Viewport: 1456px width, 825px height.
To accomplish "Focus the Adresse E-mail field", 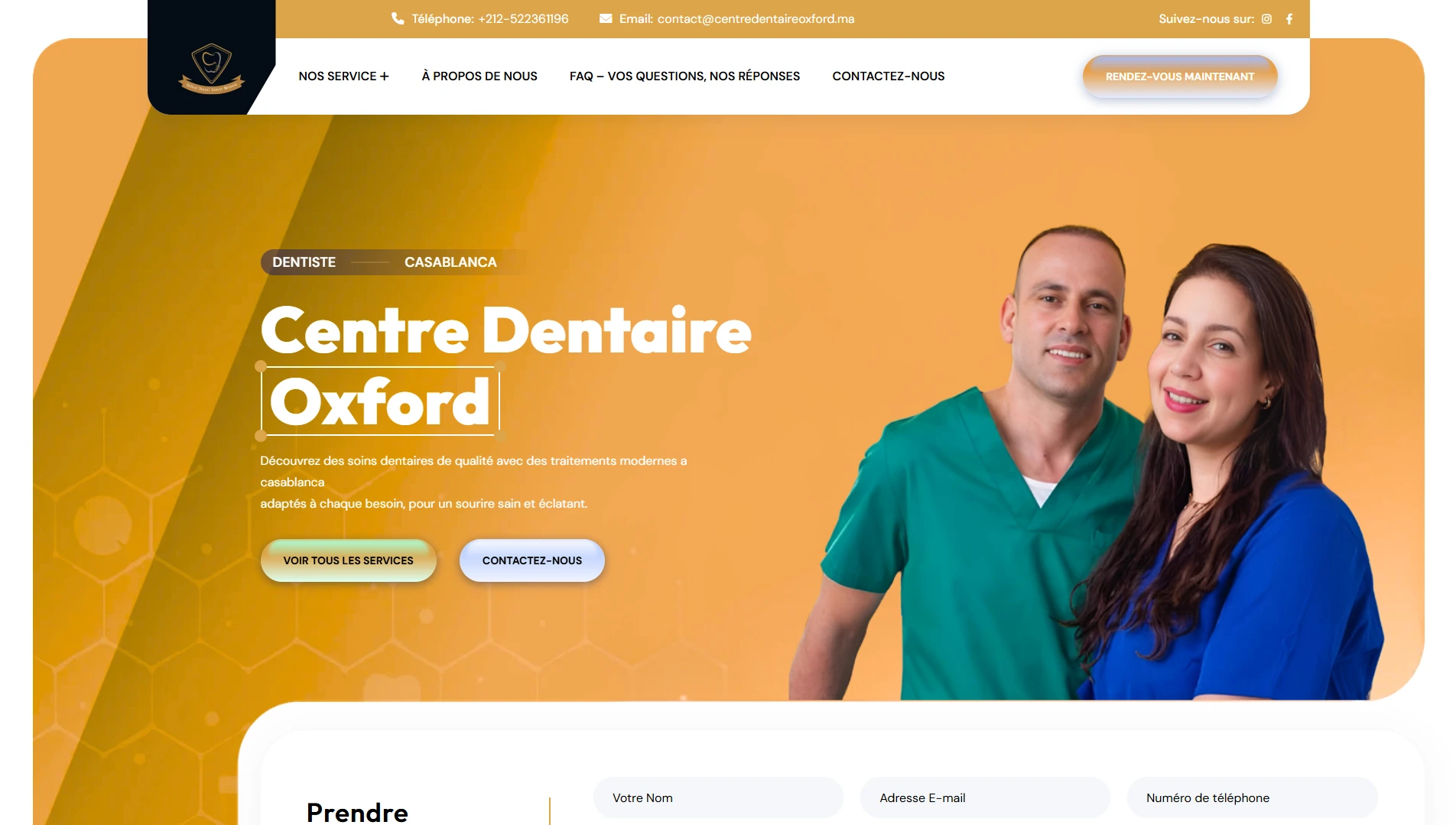I will coord(985,798).
